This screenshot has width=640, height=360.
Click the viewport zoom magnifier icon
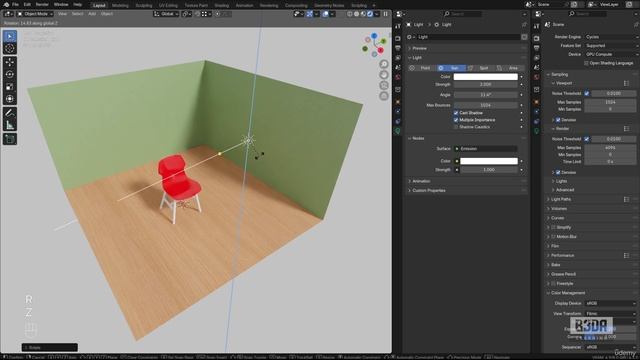384,64
